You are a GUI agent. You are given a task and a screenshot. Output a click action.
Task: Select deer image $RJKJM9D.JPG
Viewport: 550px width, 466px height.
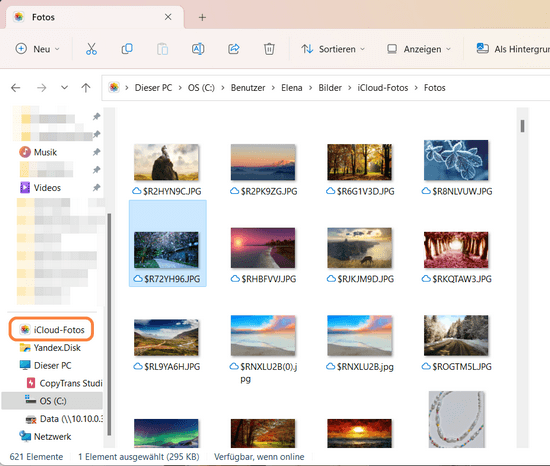[x=359, y=248]
